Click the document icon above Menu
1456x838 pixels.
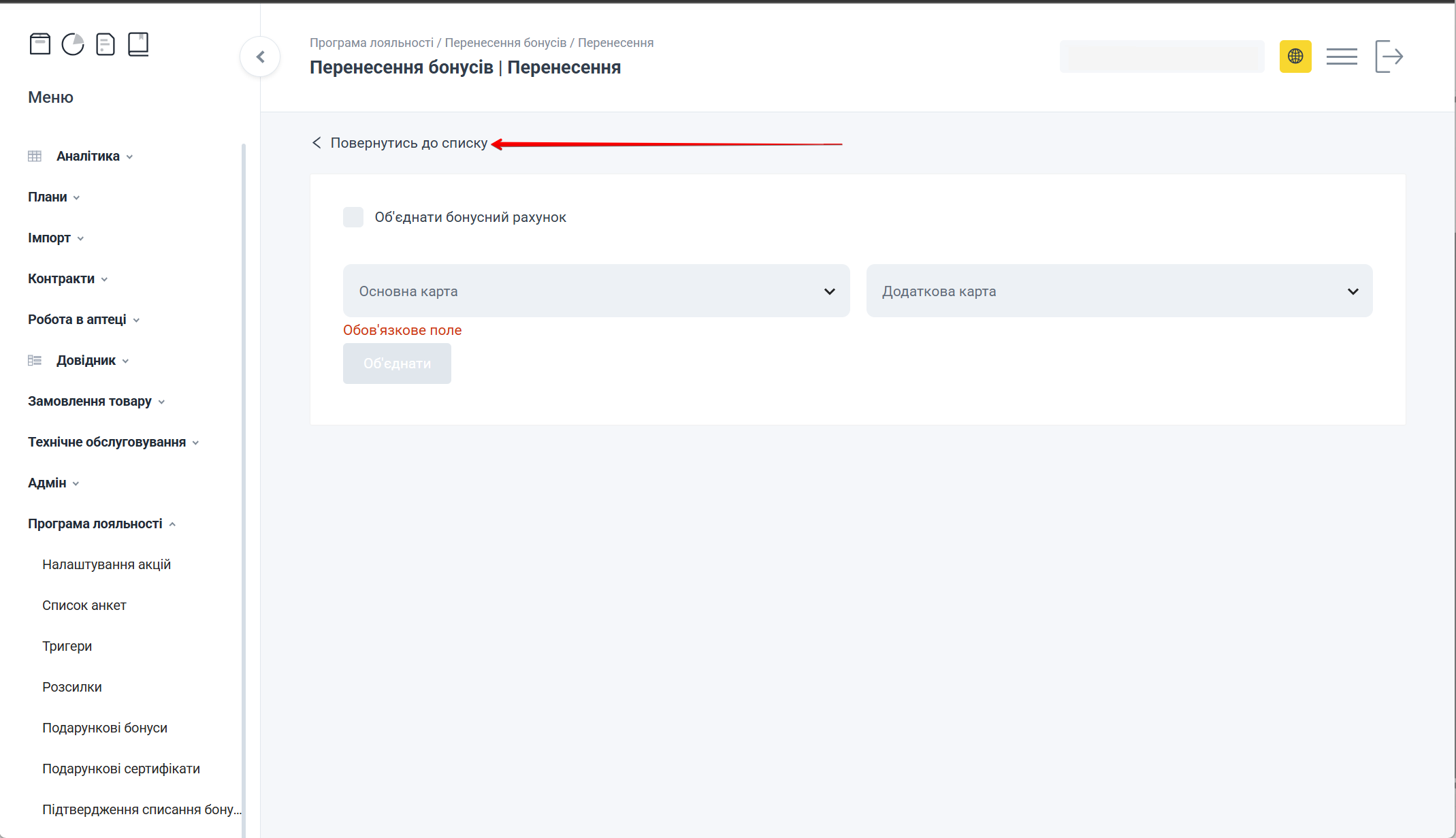106,44
